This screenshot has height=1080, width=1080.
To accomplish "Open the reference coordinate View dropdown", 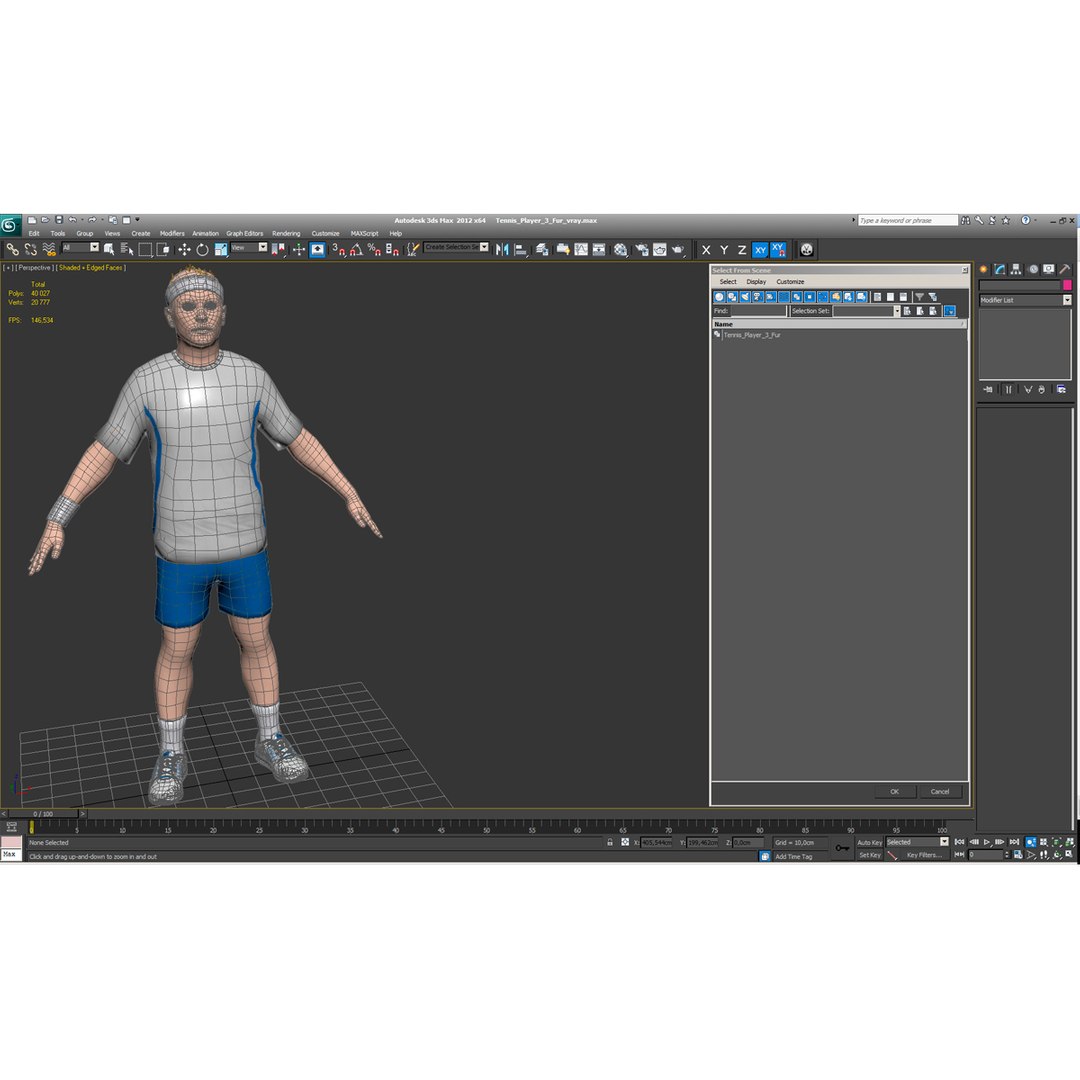I will point(262,247).
